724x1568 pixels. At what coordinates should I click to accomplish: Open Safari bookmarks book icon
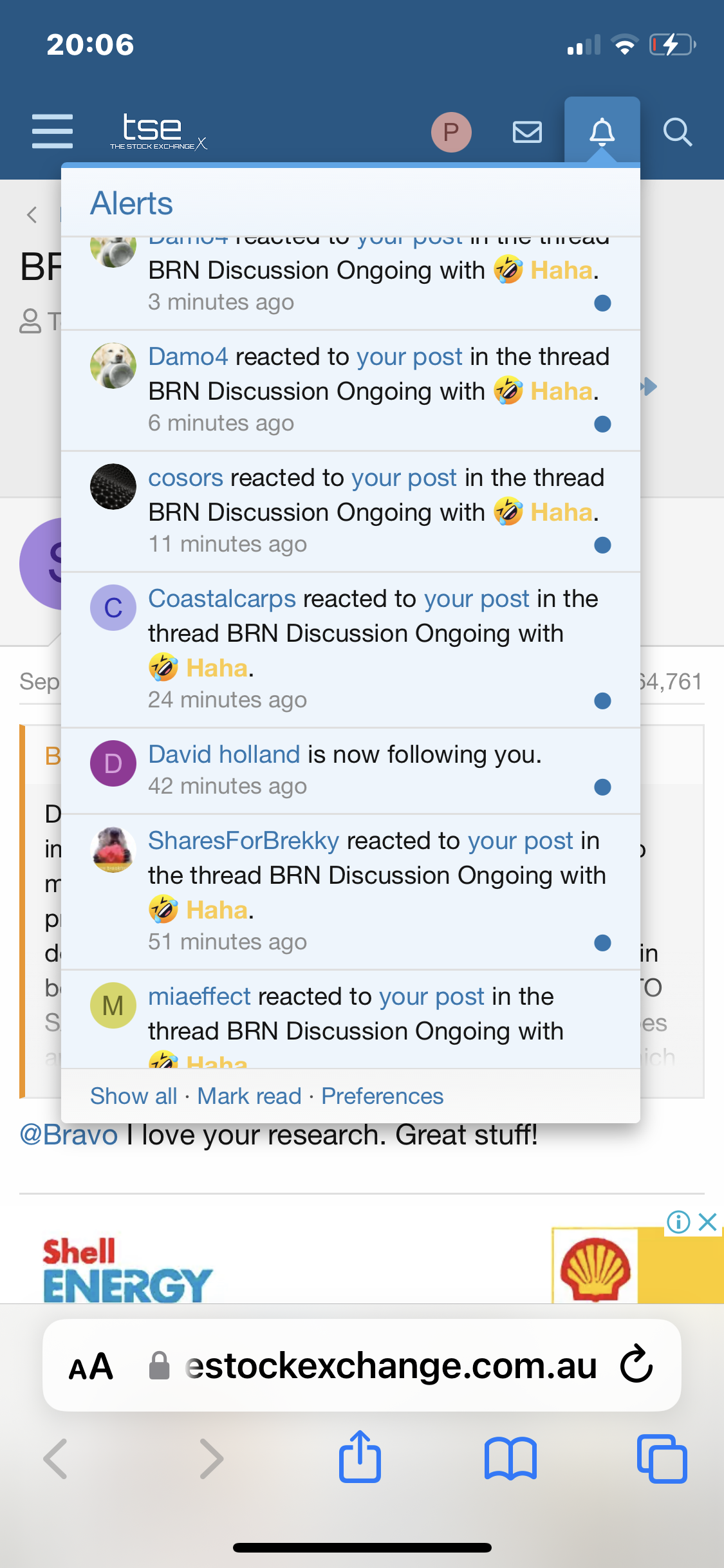pos(510,1459)
